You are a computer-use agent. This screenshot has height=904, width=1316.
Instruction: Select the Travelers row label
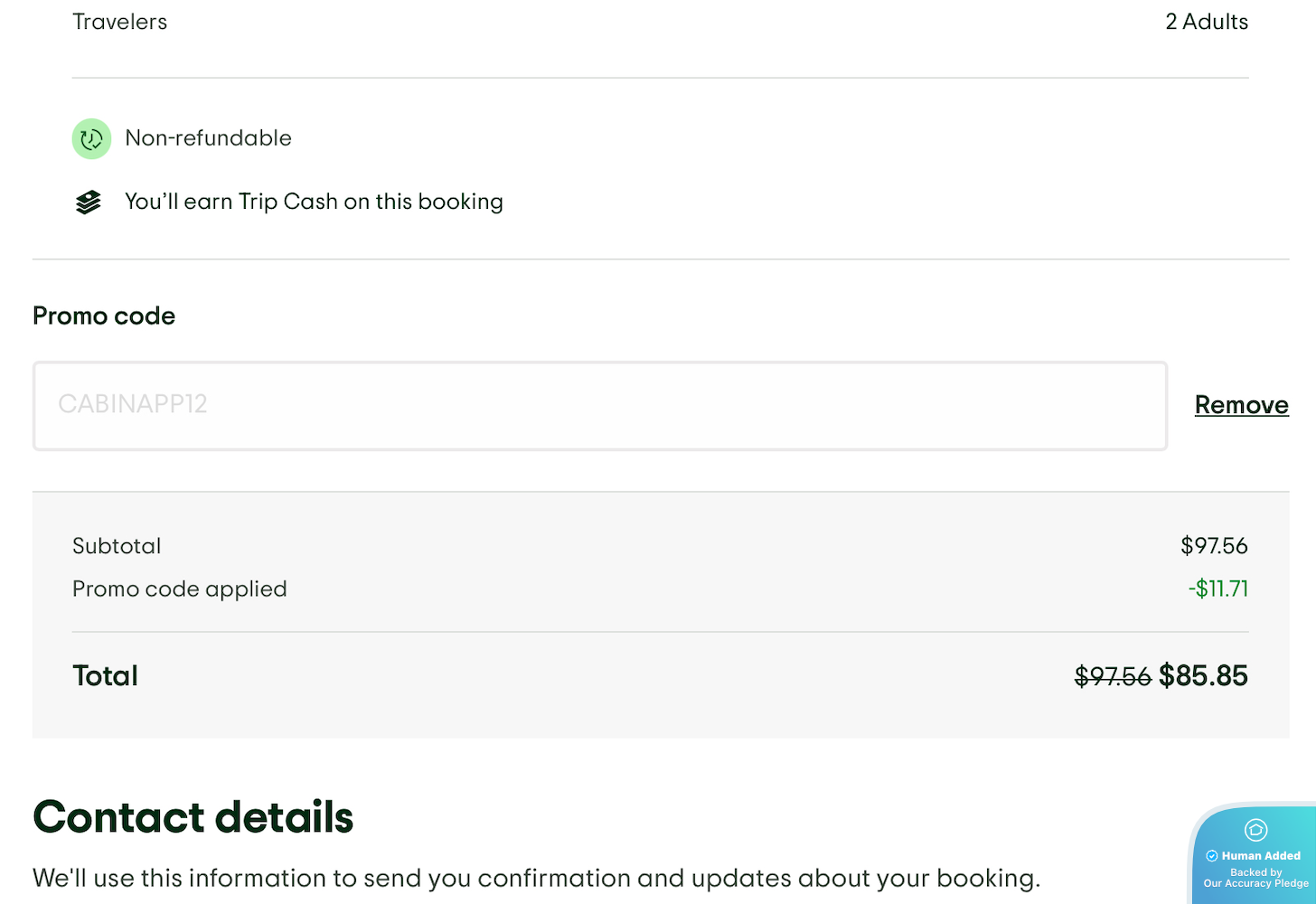(119, 22)
